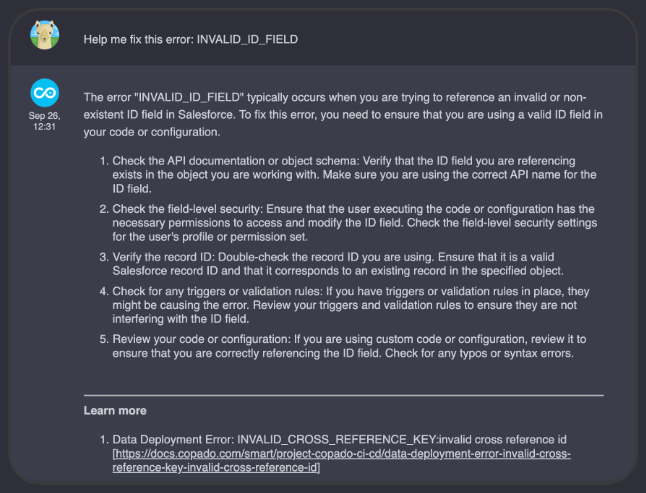Click 'ID field.' ending step 1
The image size is (646, 493).
(132, 189)
